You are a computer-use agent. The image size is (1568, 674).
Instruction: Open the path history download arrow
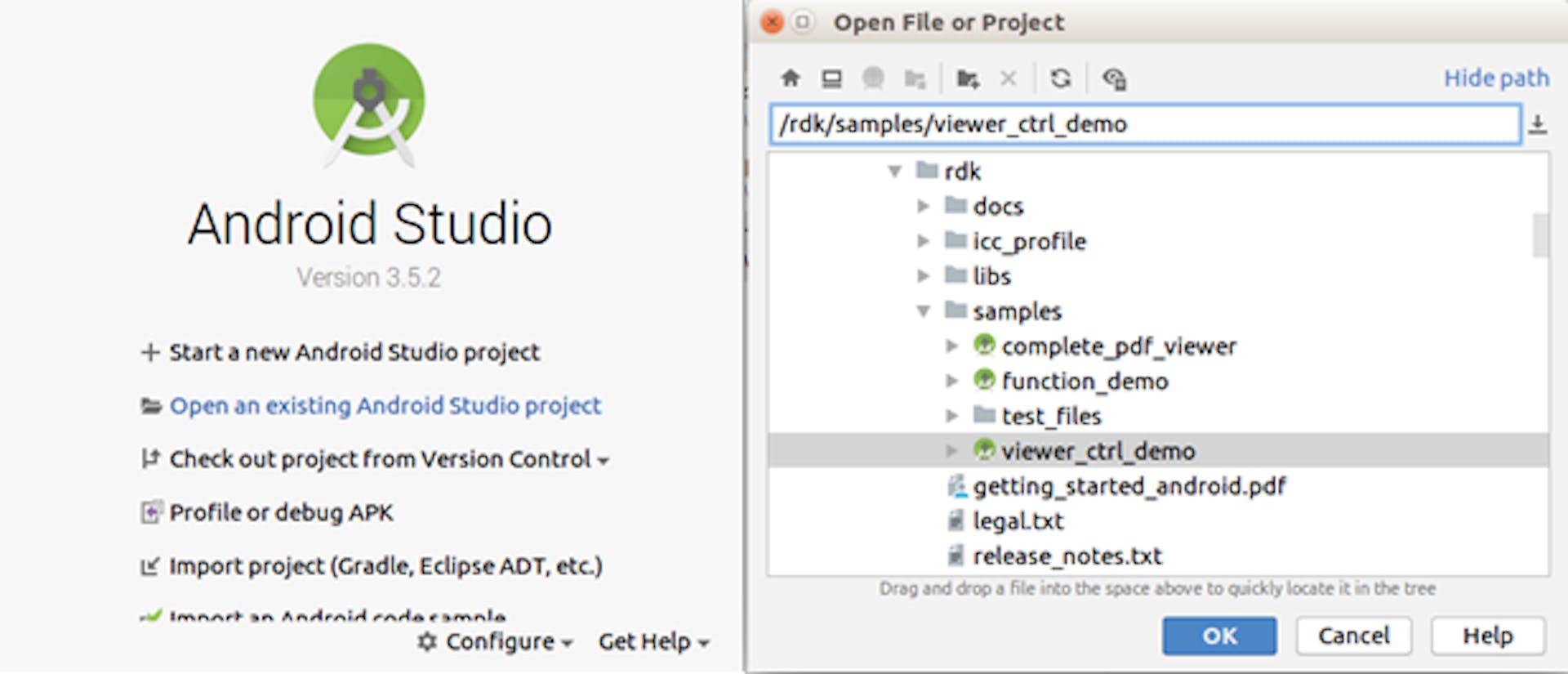[x=1538, y=124]
